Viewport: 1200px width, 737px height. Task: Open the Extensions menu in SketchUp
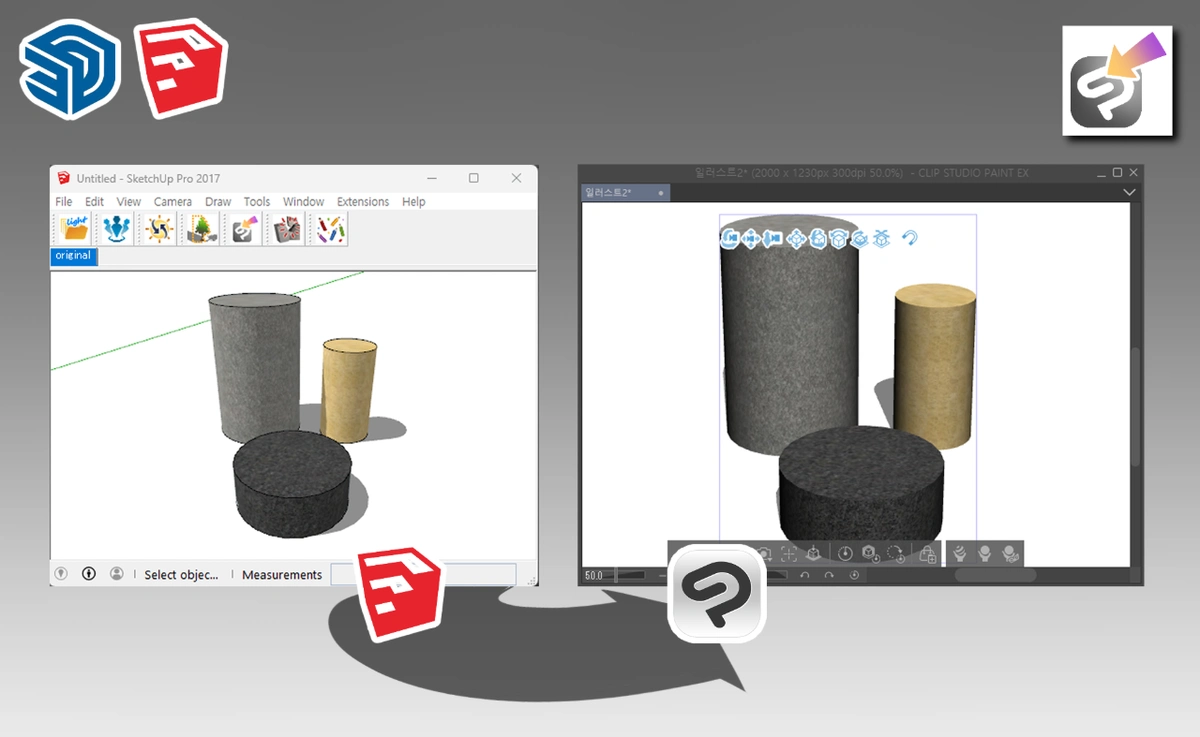362,201
